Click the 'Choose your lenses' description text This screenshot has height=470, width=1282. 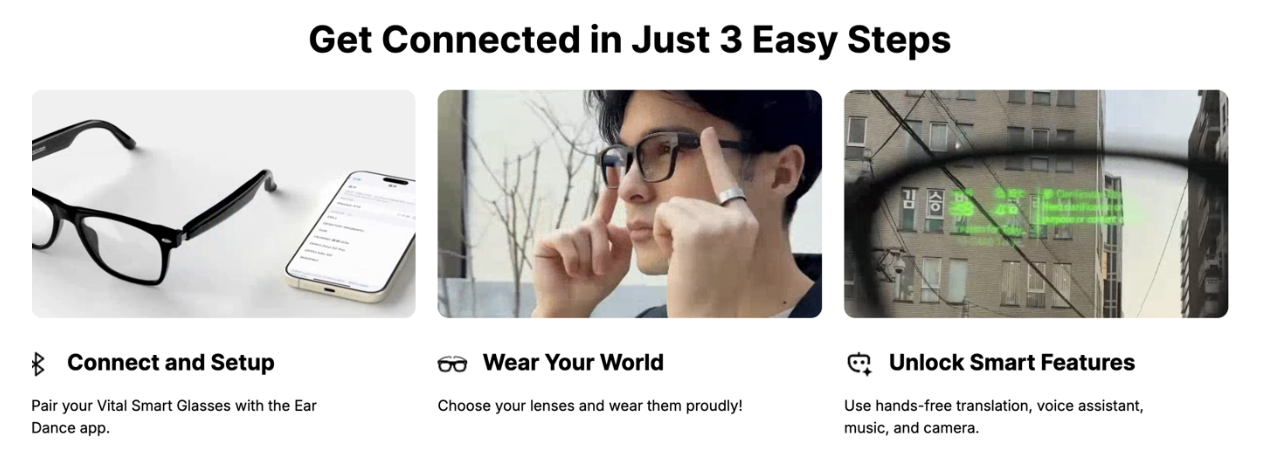[590, 407]
